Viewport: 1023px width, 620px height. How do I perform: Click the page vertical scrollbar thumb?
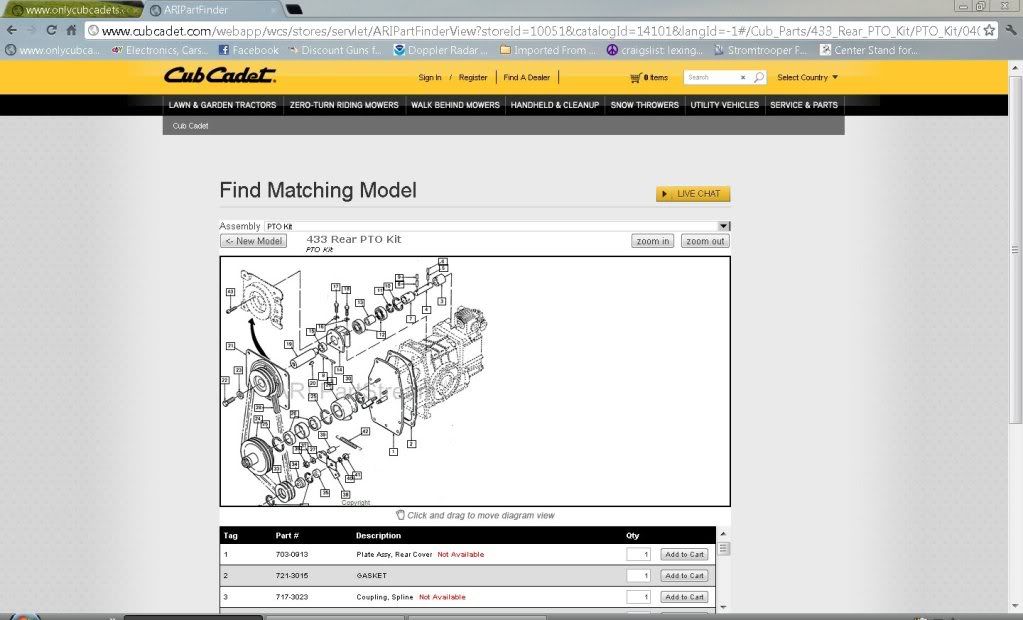pos(1015,249)
